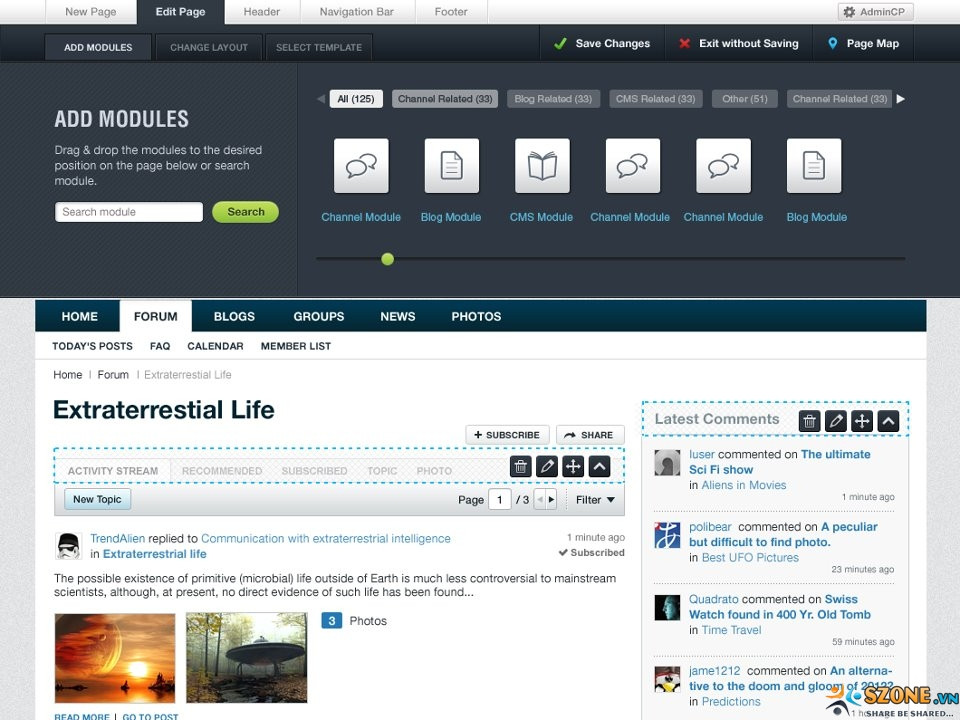Image resolution: width=960 pixels, height=720 pixels.
Task: Click the first Blog Module document icon
Action: coord(451,166)
